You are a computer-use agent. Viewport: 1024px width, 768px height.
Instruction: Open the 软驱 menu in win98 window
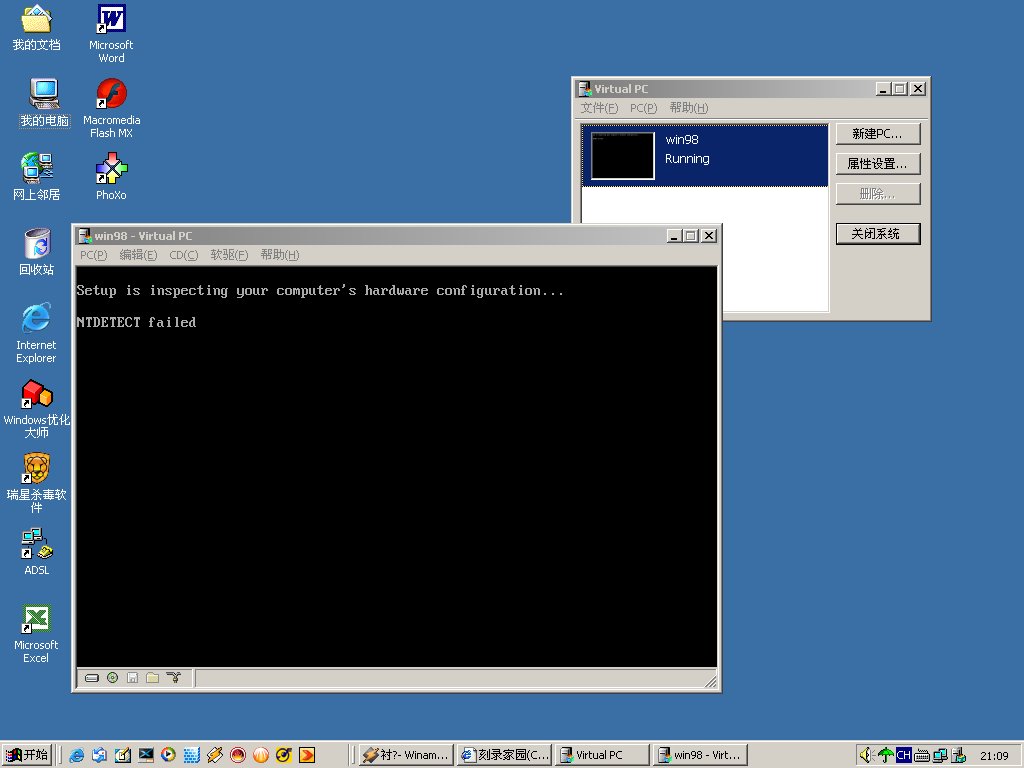pos(229,255)
